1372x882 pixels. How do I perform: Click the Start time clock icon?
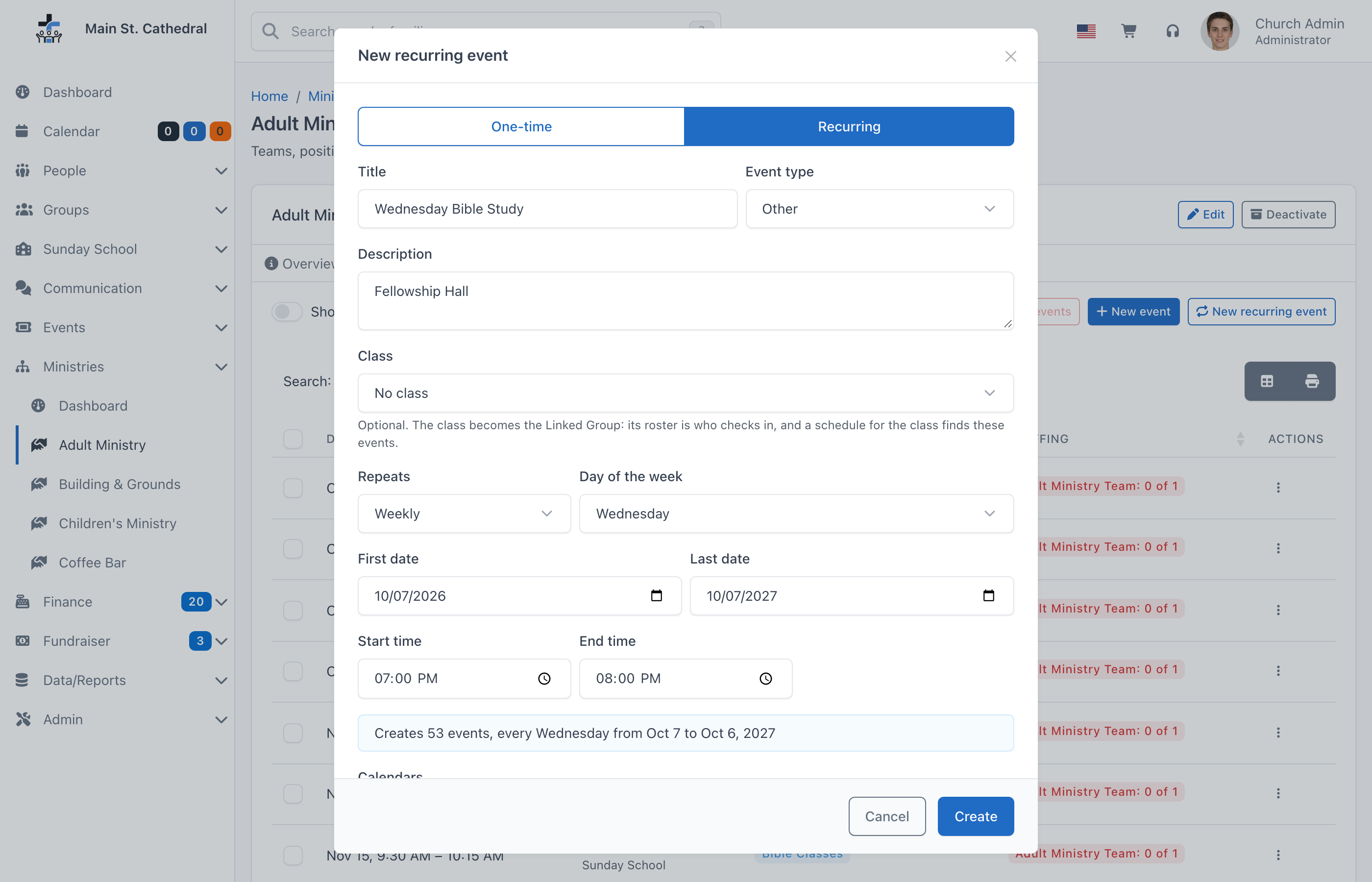[x=544, y=679]
